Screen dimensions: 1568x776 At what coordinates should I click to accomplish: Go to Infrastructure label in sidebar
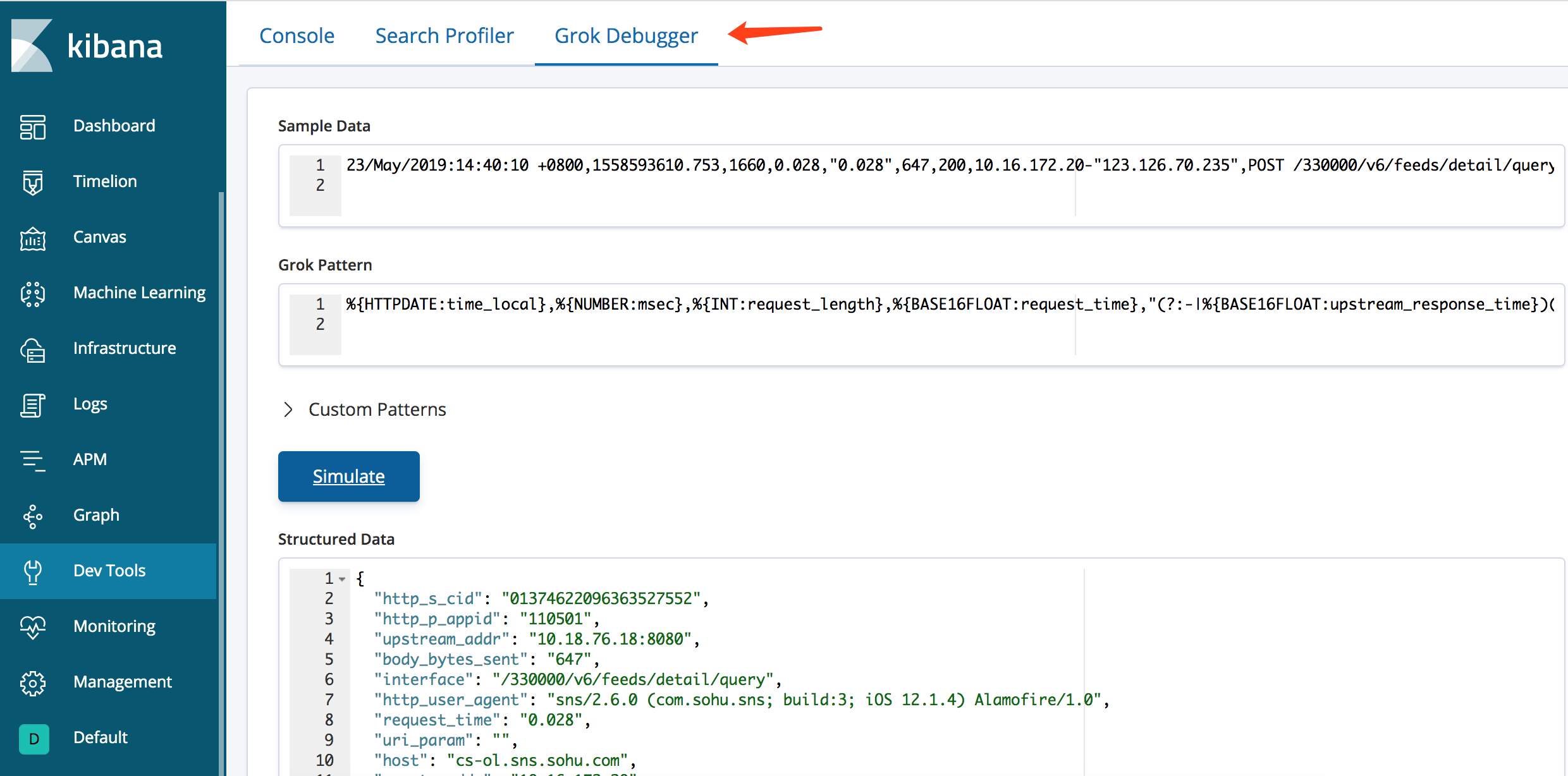tap(125, 348)
